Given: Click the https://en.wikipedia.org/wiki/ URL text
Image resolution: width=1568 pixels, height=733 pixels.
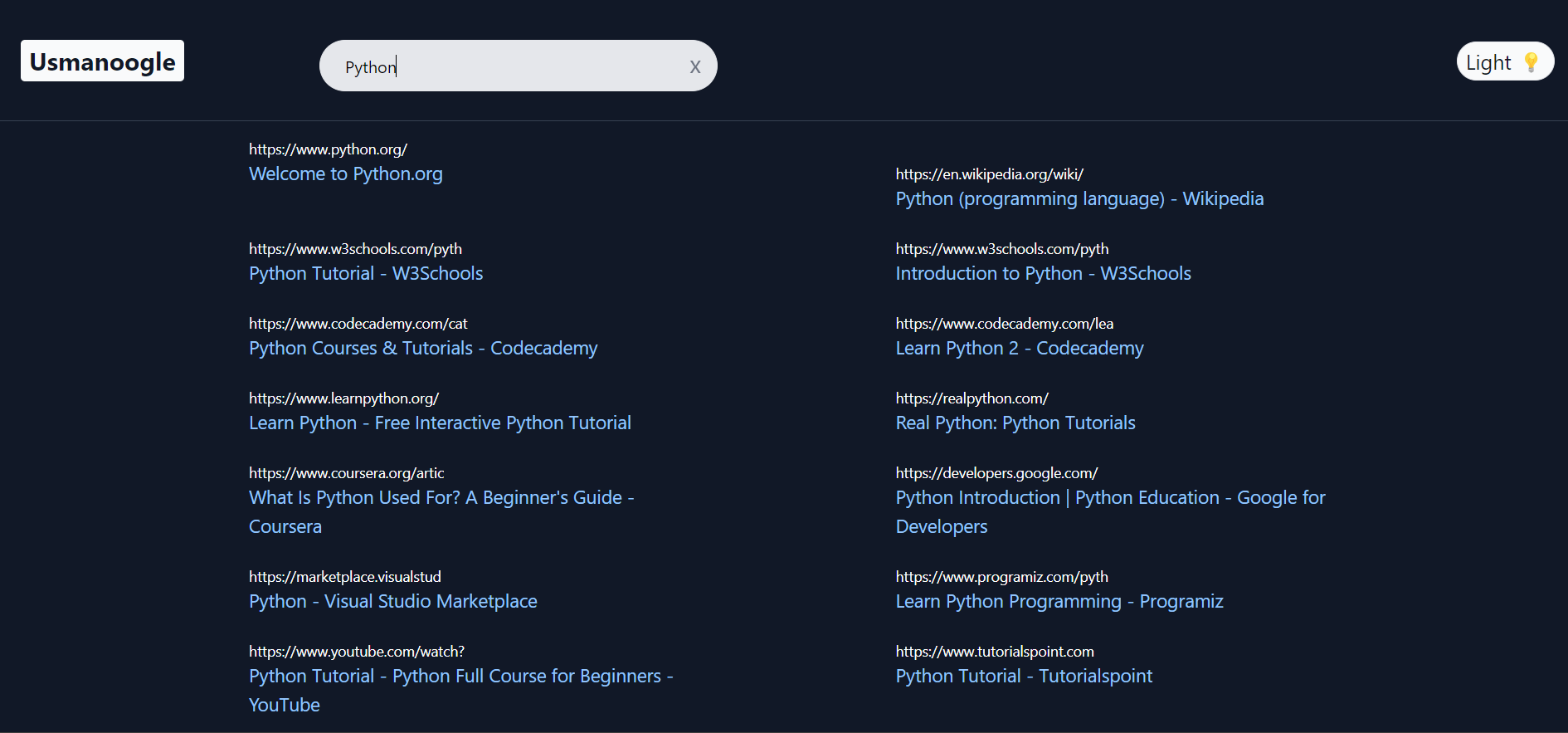Looking at the screenshot, I should 990,174.
